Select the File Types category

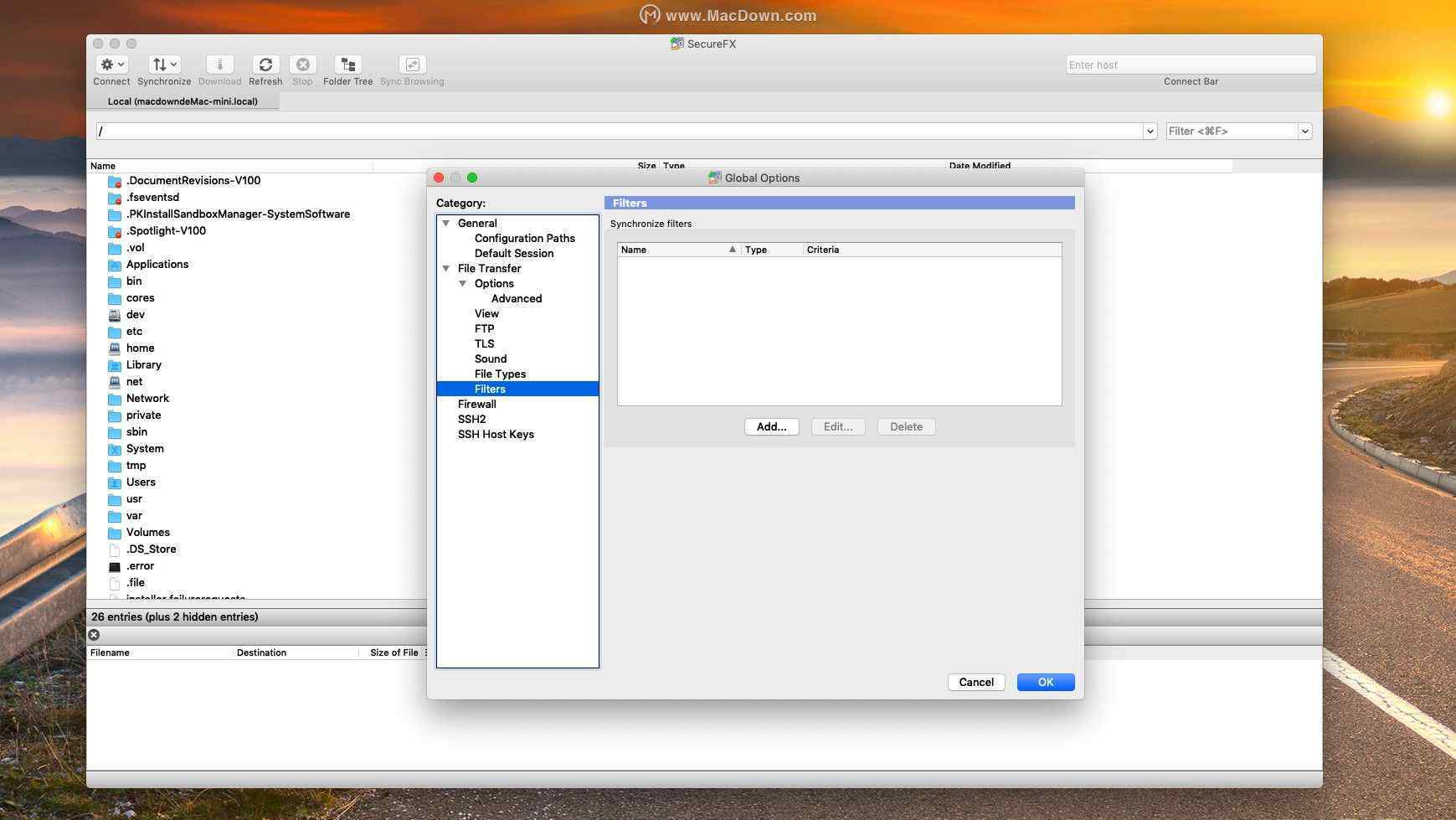coord(500,374)
